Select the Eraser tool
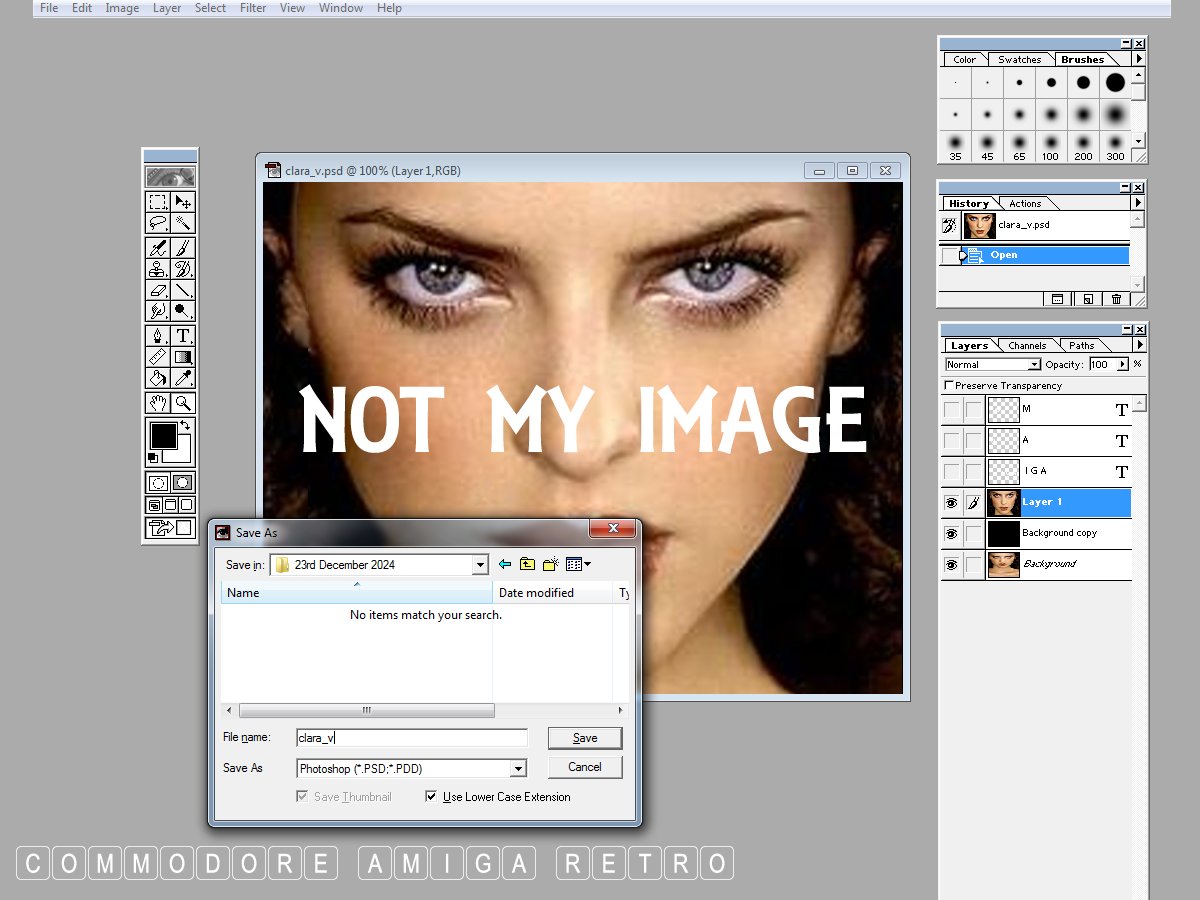Image resolution: width=1200 pixels, height=900 pixels. [158, 290]
